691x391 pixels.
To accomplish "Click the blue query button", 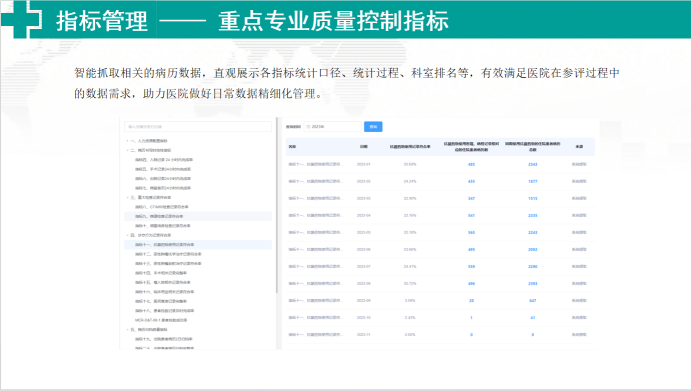I will point(373,127).
